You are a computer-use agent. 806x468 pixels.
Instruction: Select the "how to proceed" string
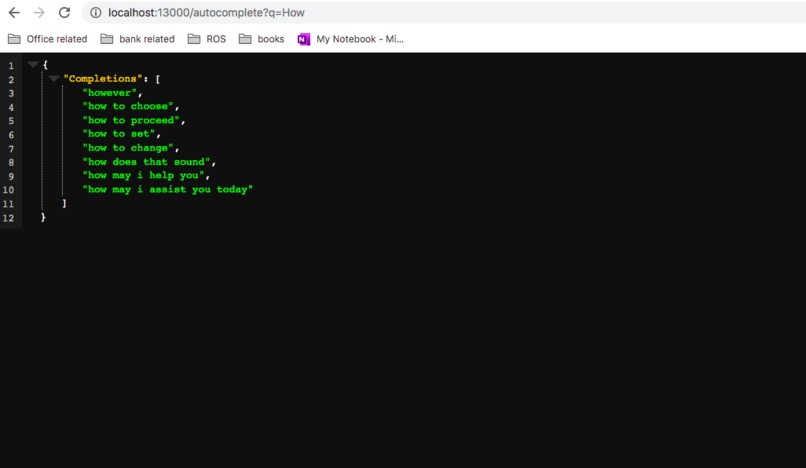pos(131,120)
